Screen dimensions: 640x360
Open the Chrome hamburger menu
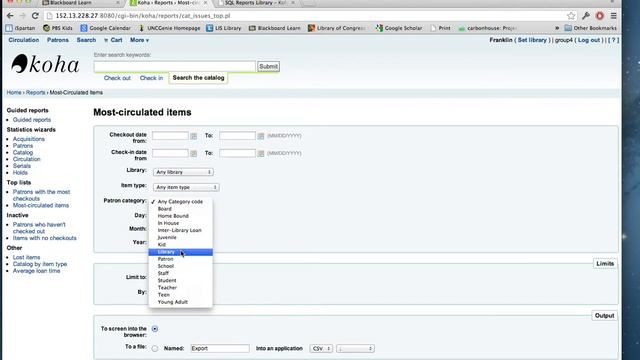pos(613,16)
